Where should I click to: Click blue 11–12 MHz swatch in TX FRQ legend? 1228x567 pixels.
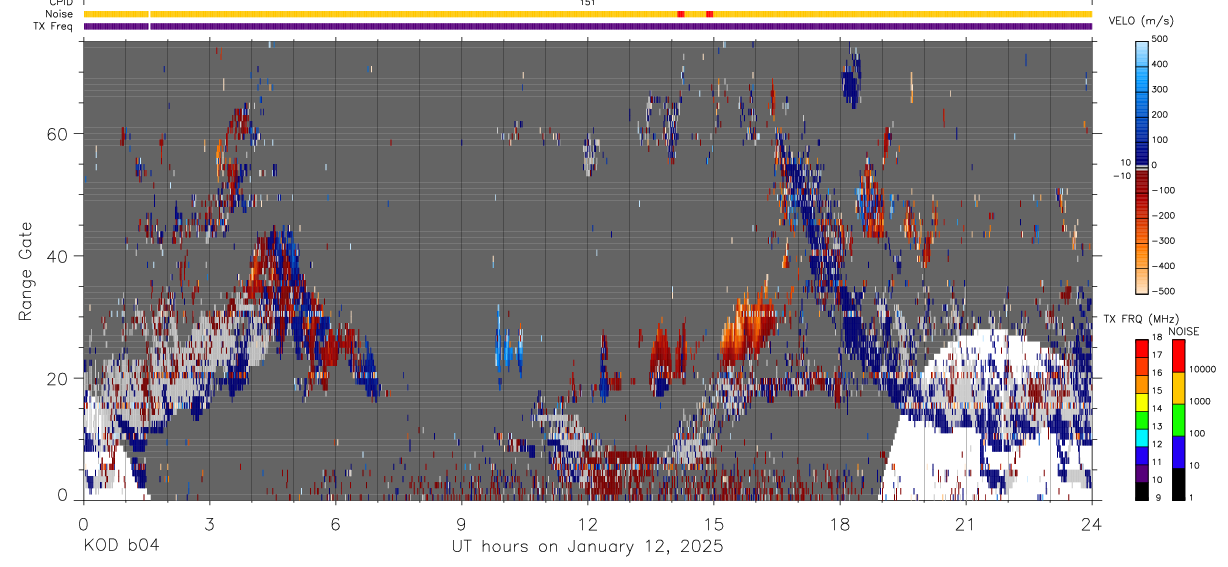coord(1141,454)
